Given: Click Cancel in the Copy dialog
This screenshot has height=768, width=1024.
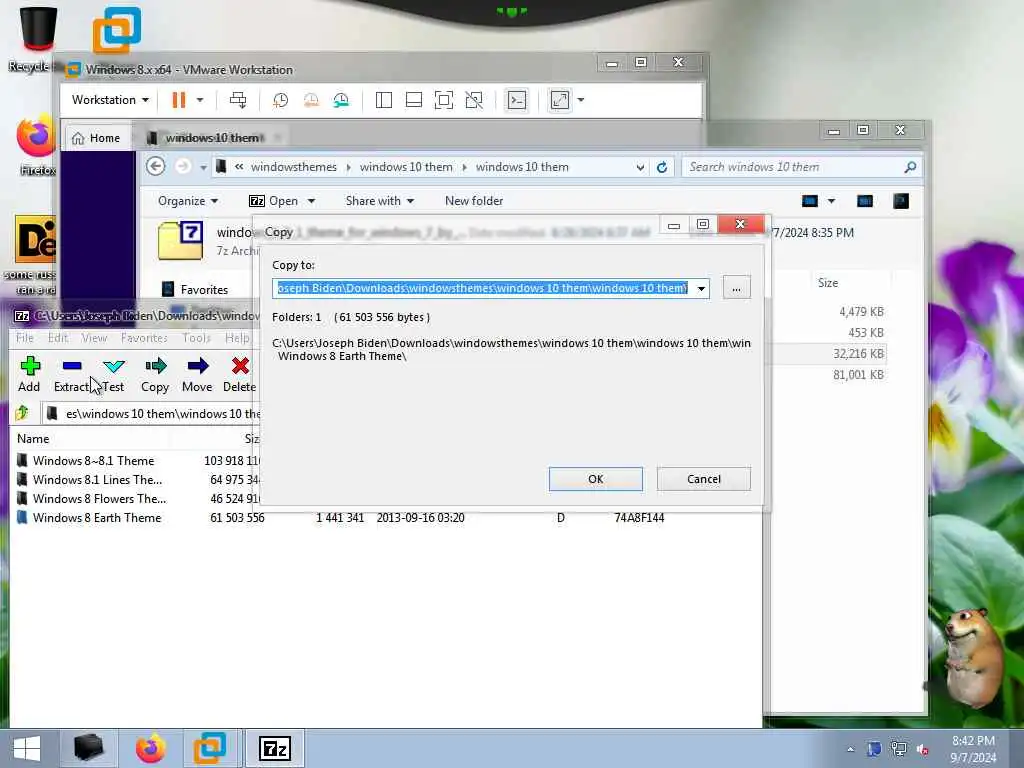Looking at the screenshot, I should (703, 479).
